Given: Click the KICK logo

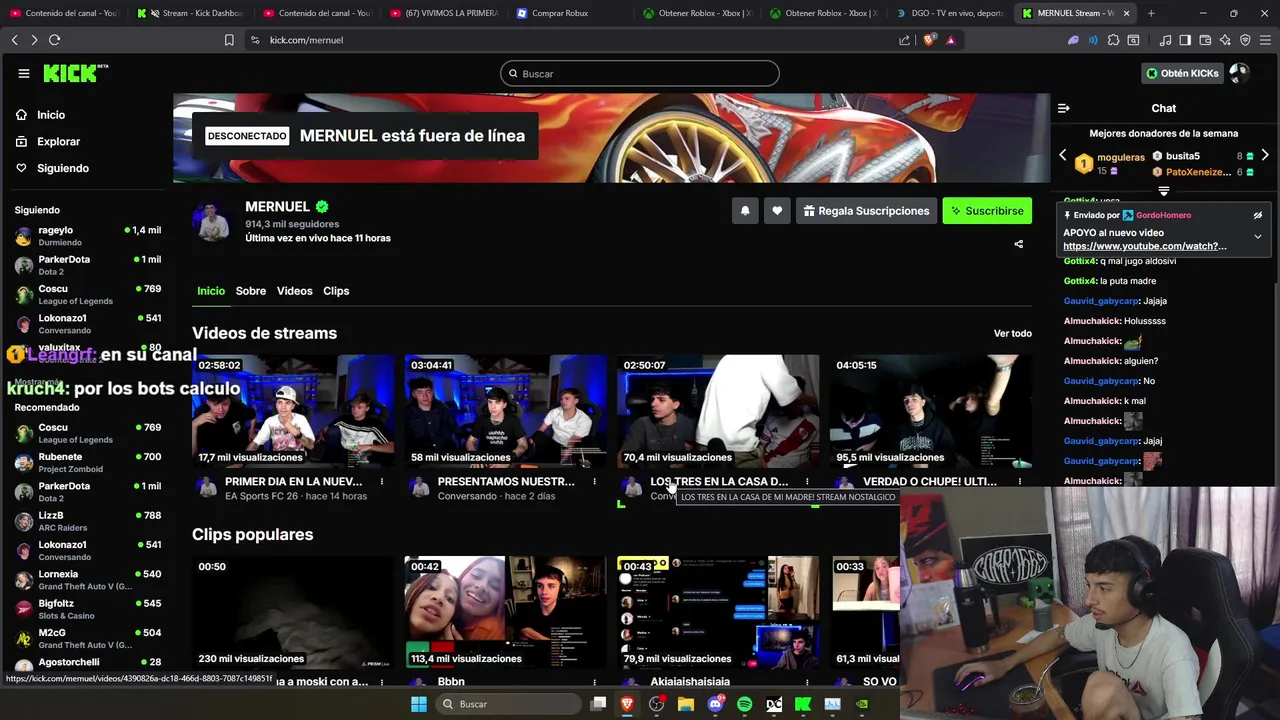Looking at the screenshot, I should pos(75,73).
